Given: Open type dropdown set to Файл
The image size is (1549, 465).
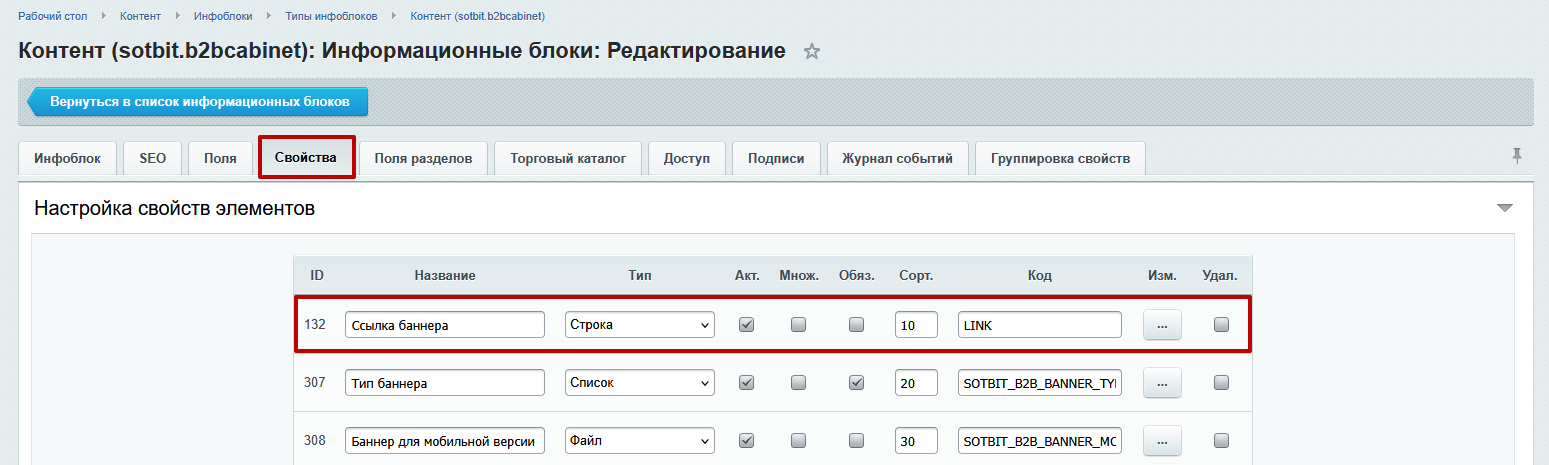Looking at the screenshot, I should pos(640,441).
